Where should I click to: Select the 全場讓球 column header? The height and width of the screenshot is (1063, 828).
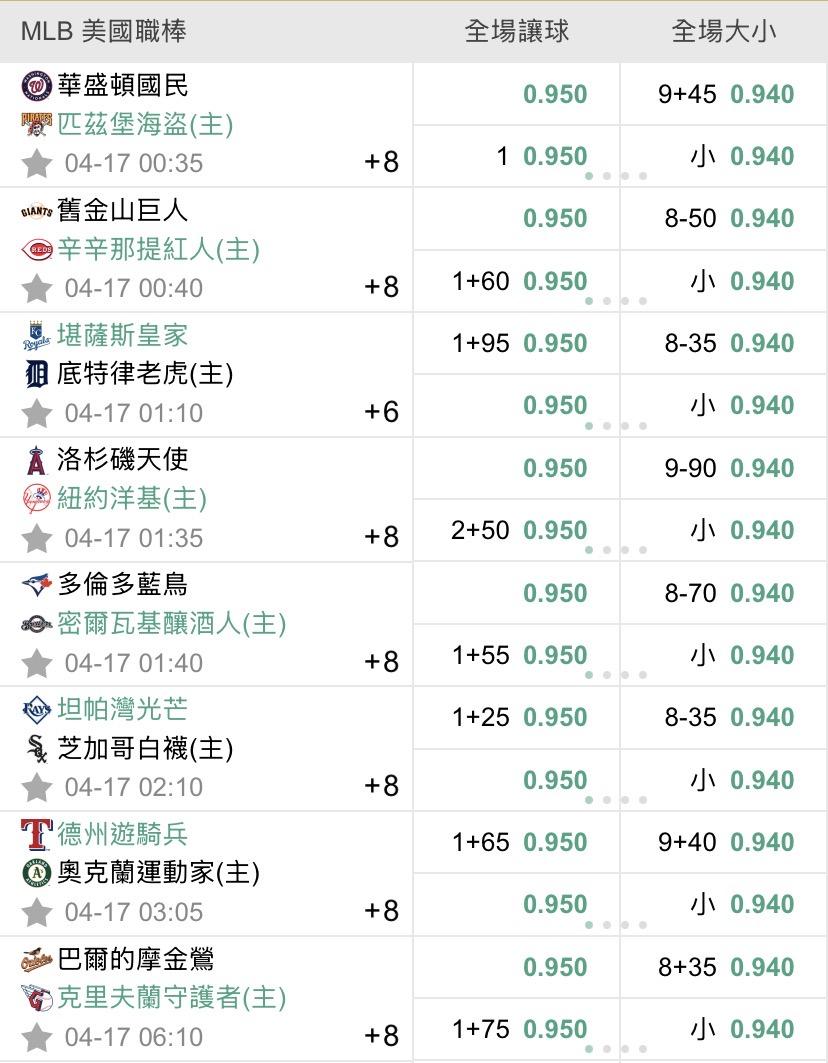click(517, 31)
